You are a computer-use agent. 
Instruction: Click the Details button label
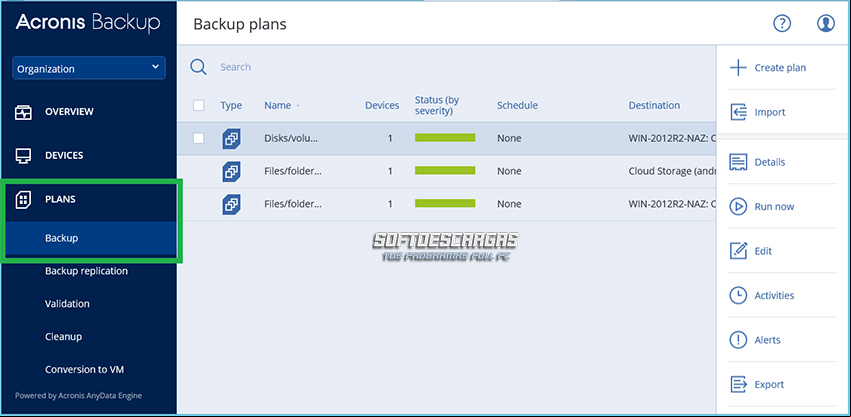pyautogui.click(x=770, y=162)
